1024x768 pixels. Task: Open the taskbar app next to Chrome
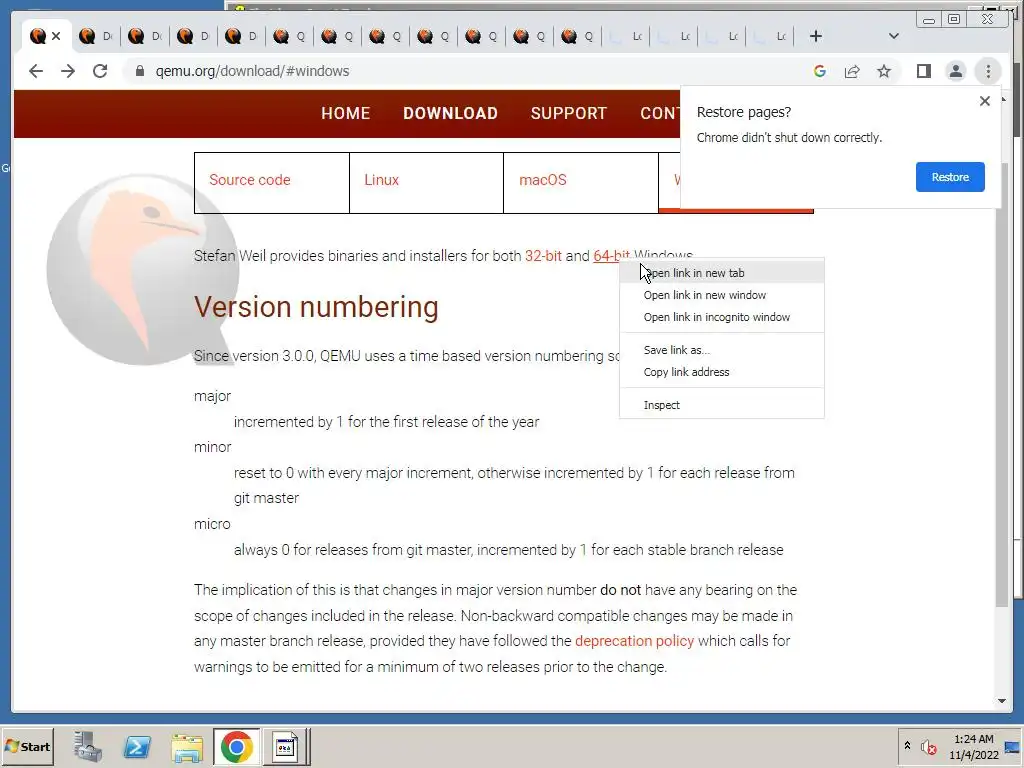tap(285, 746)
